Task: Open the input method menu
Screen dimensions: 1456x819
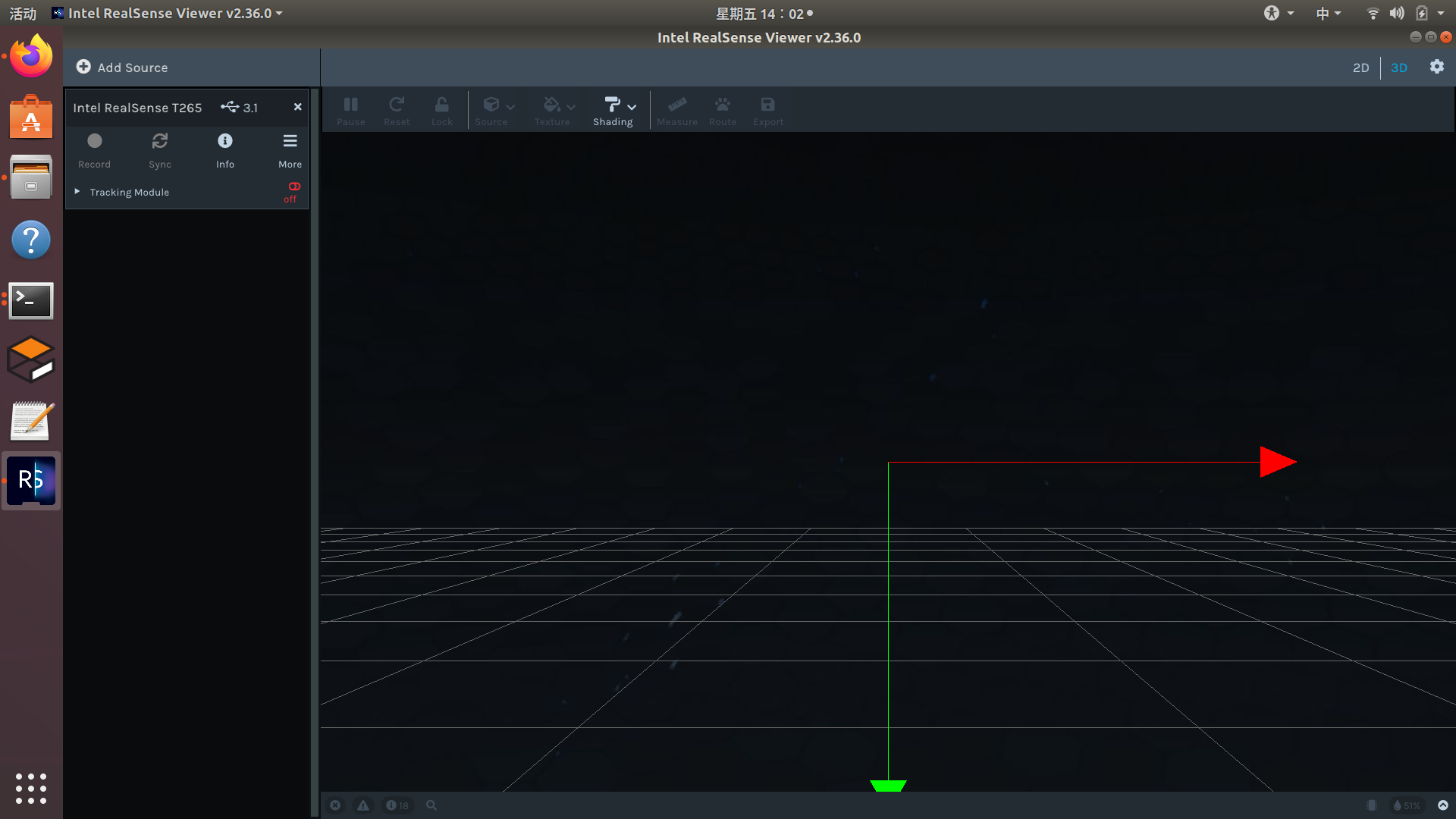Action: (x=1328, y=13)
